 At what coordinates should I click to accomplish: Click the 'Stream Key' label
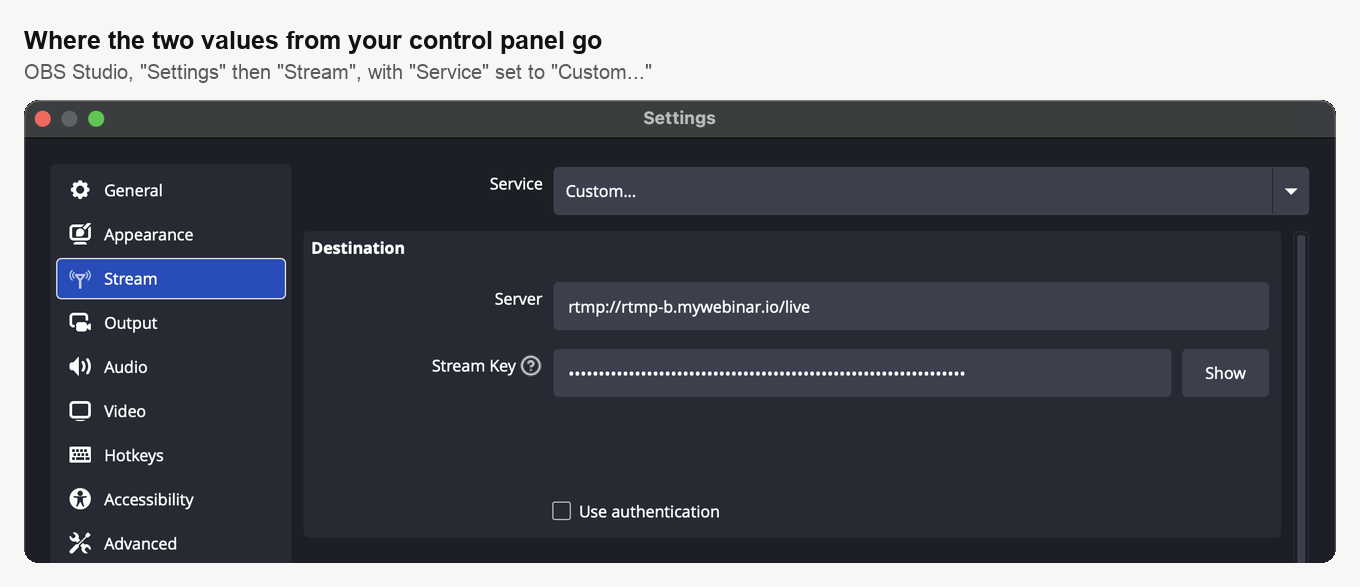(473, 366)
